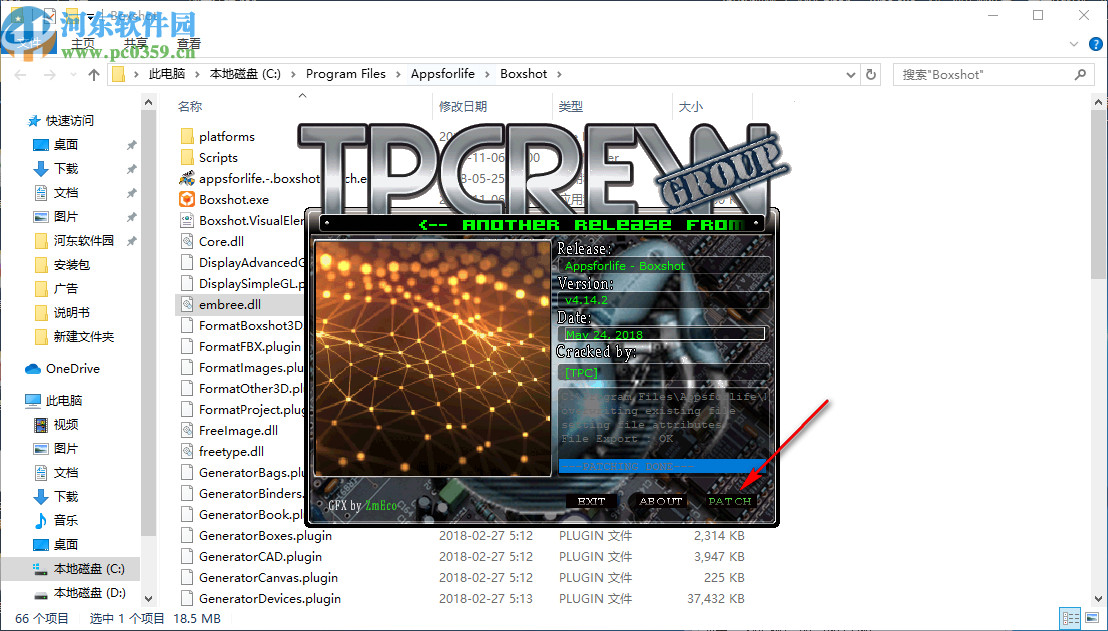Go forward in Explorer history

pyautogui.click(x=49, y=74)
